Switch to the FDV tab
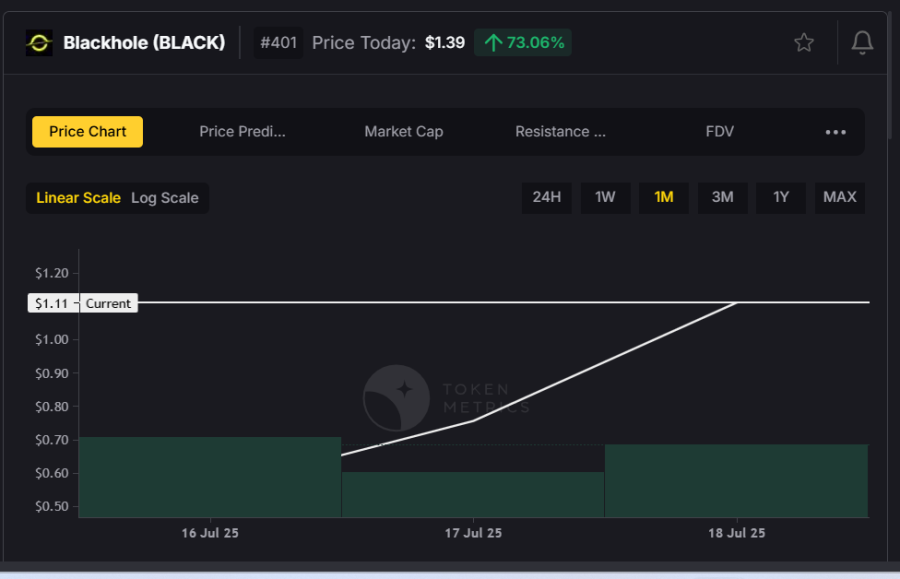Screen dimensions: 900x579 point(720,132)
